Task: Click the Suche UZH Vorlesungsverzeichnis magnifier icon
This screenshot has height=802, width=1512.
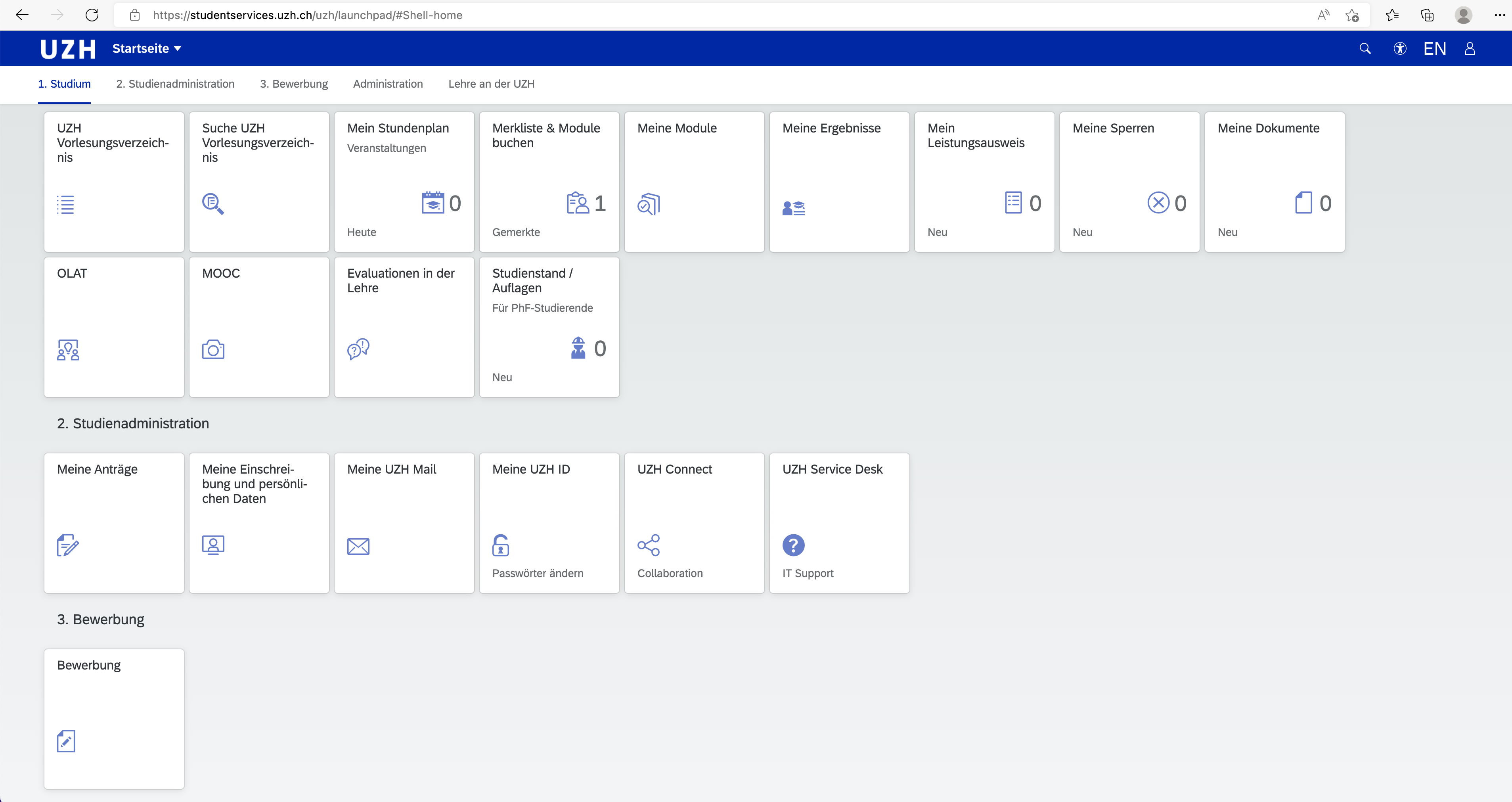Action: point(212,204)
